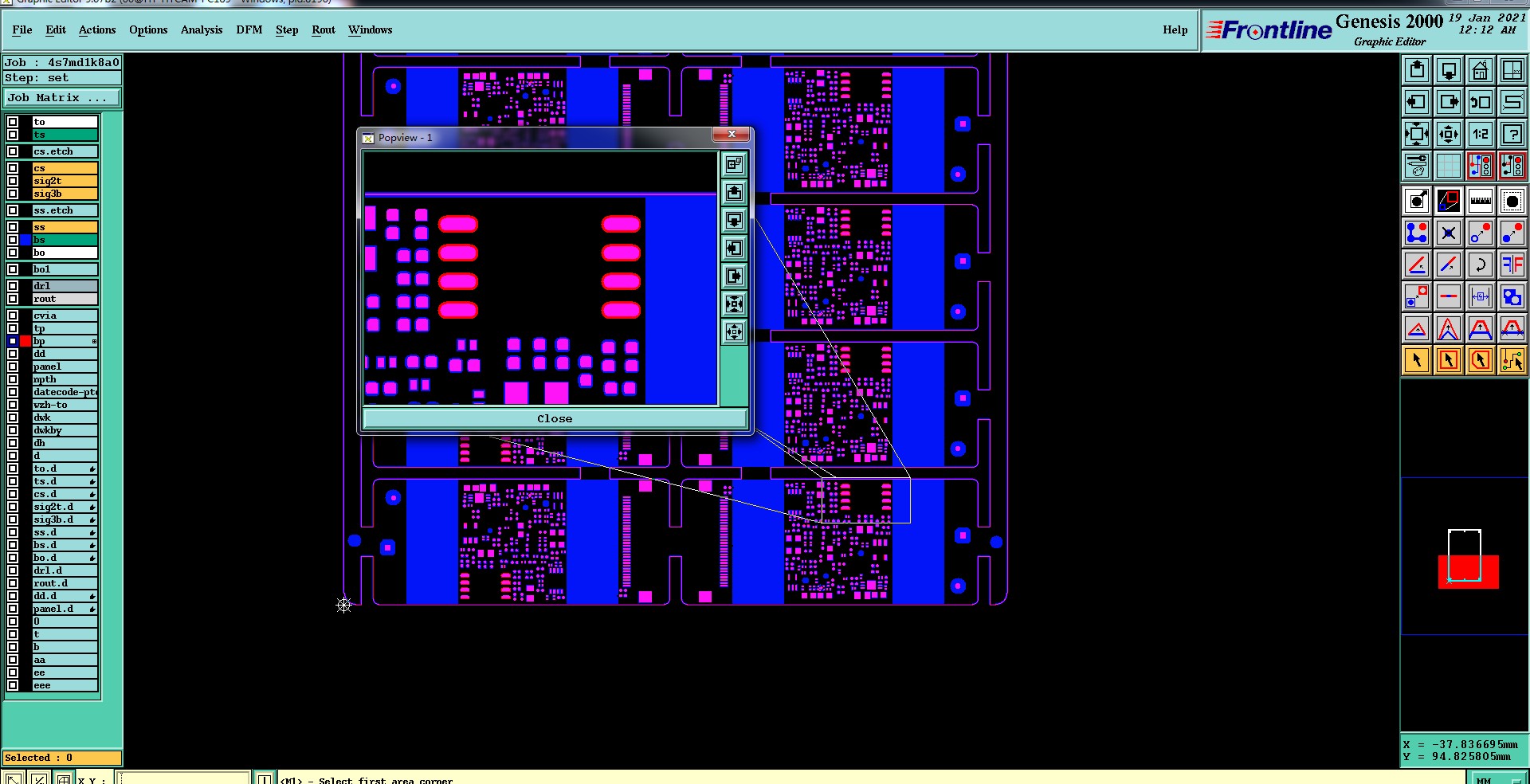Click the Home view icon

pos(1481,70)
